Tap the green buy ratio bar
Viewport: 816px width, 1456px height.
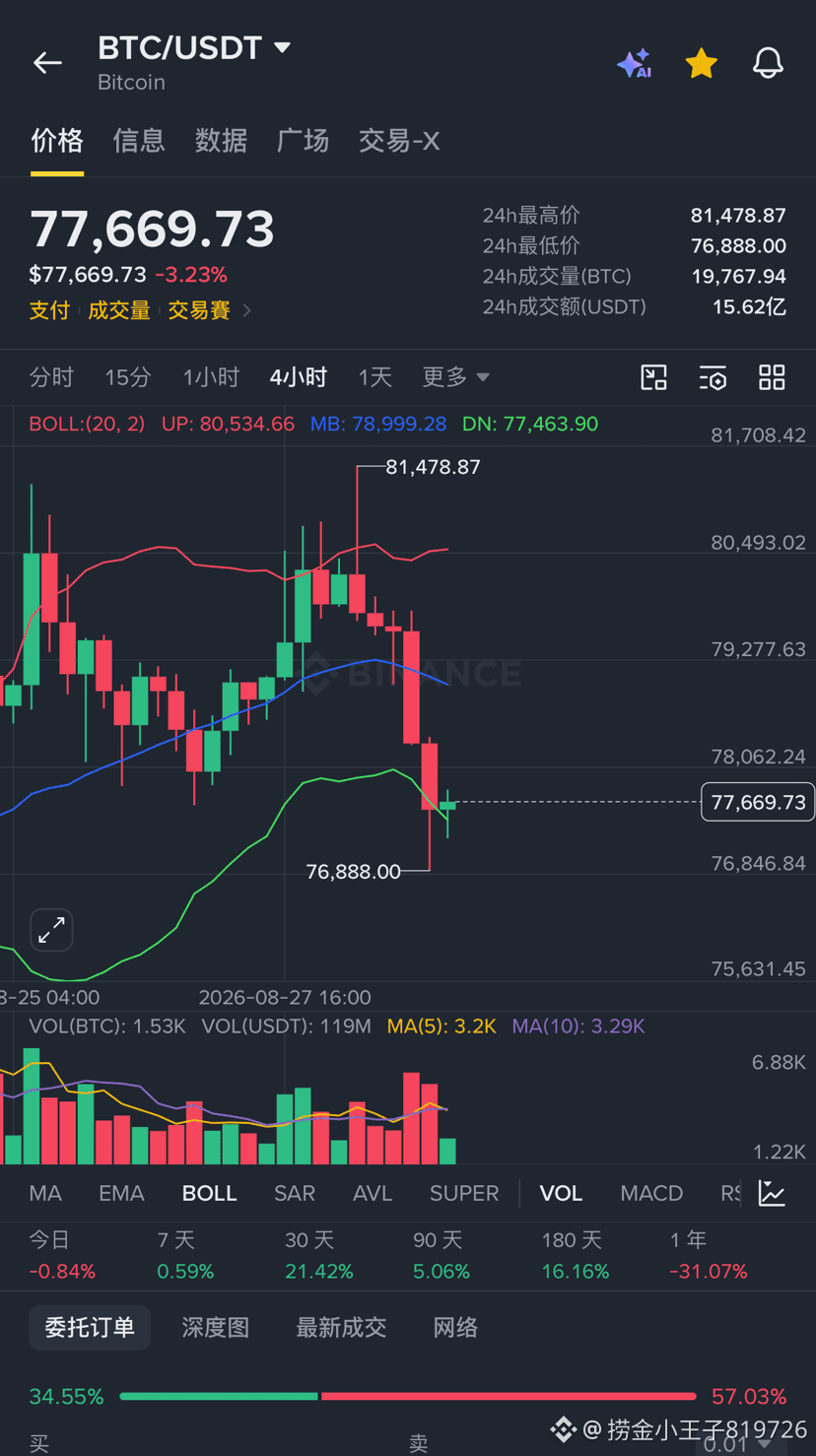coord(219,1396)
